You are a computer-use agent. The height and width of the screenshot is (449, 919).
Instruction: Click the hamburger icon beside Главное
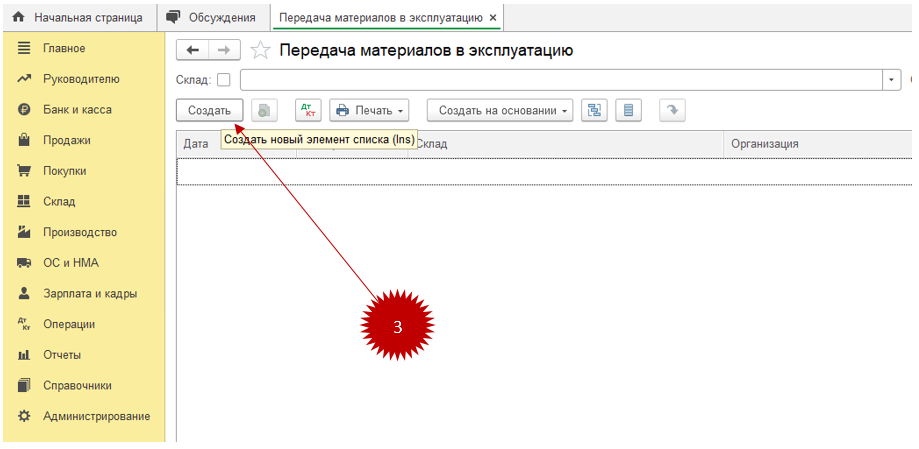[x=23, y=48]
